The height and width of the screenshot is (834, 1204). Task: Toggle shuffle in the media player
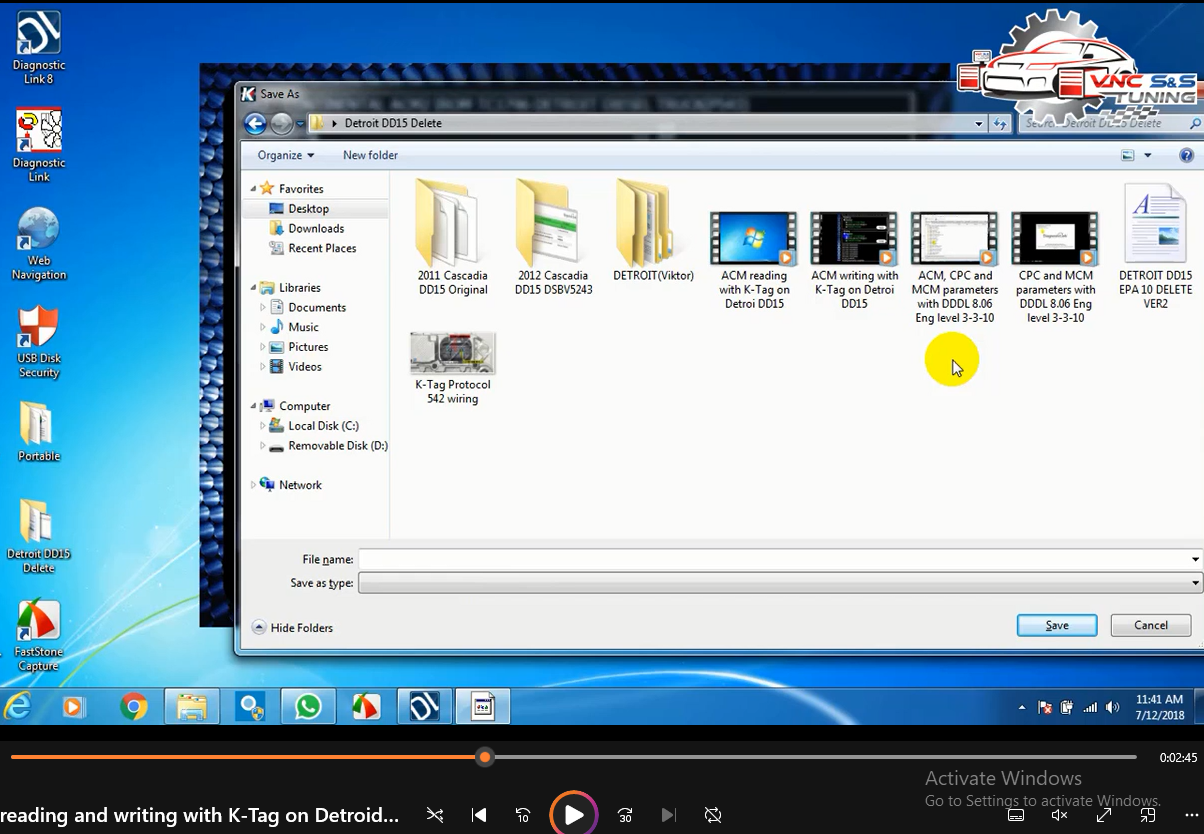coord(435,815)
